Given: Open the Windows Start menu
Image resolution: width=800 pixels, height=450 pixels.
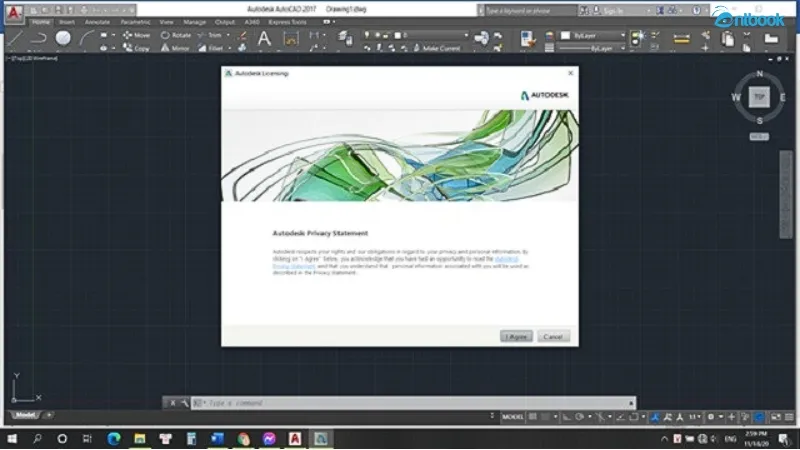Looking at the screenshot, I should [13, 438].
